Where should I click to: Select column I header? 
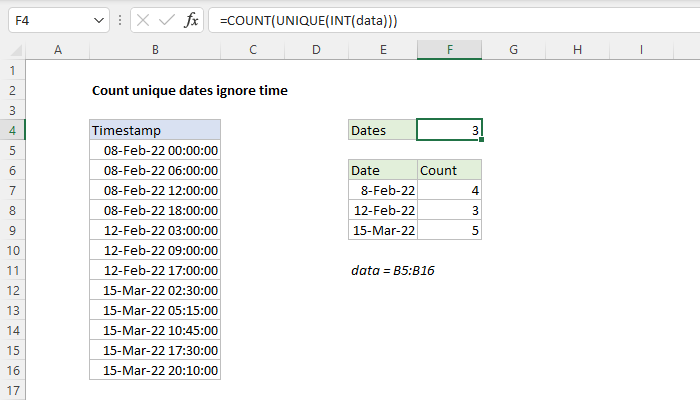640,50
